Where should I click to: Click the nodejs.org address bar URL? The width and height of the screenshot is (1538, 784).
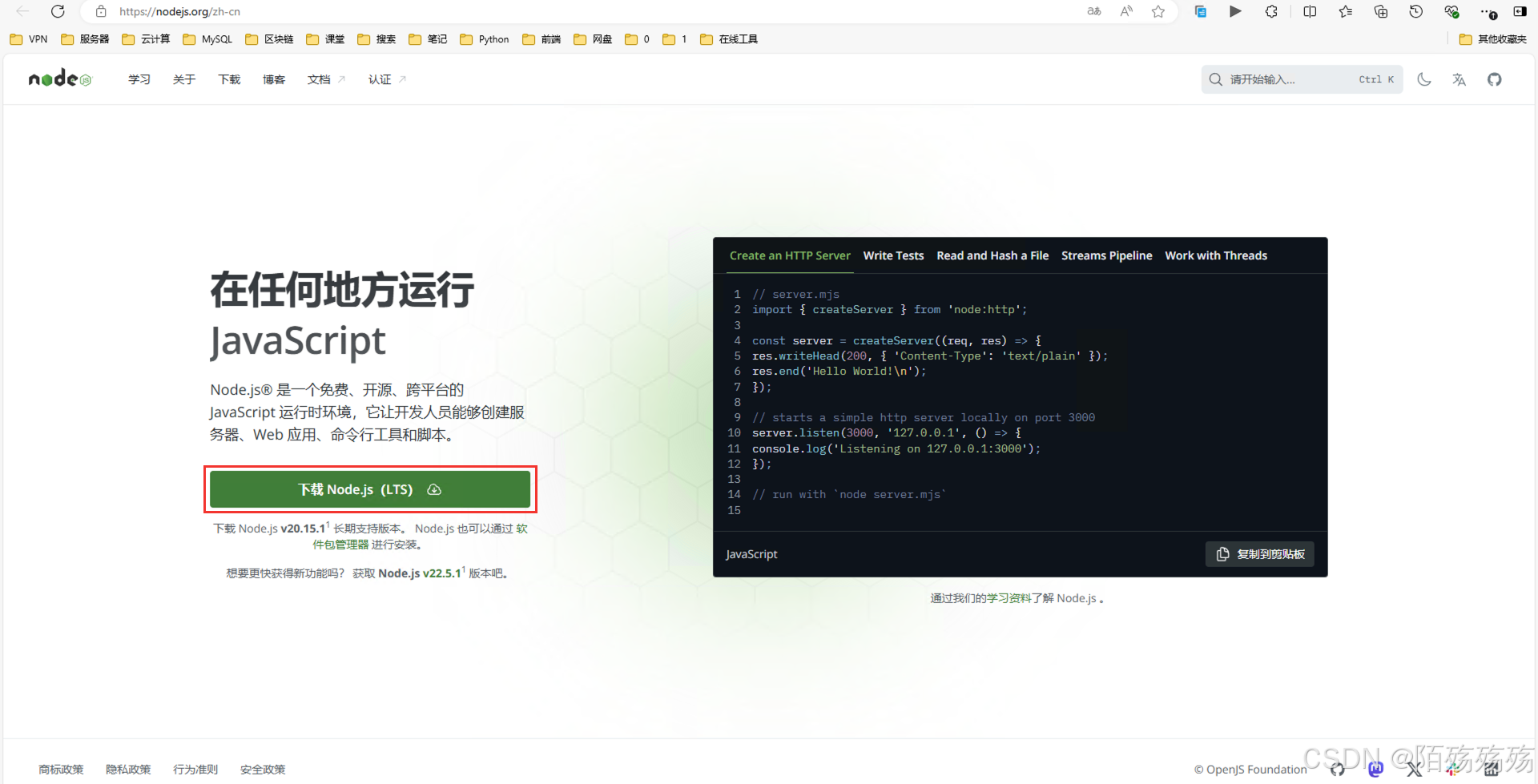tap(179, 11)
